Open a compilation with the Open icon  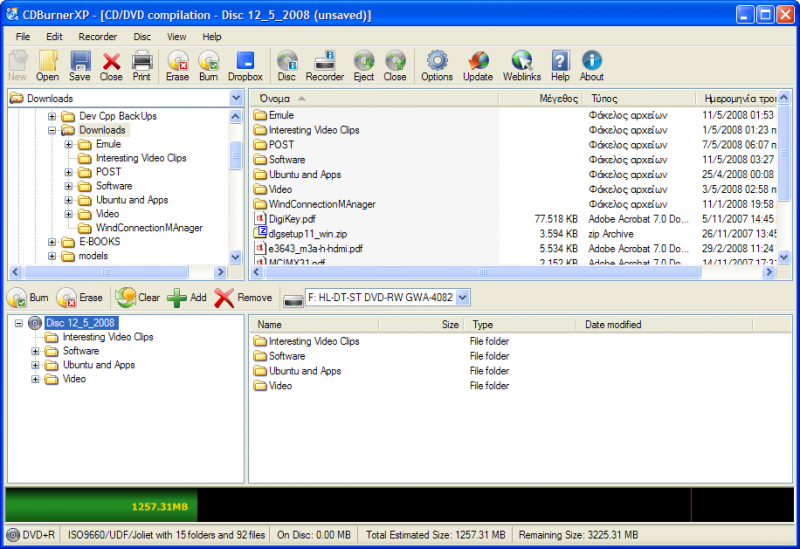(47, 66)
